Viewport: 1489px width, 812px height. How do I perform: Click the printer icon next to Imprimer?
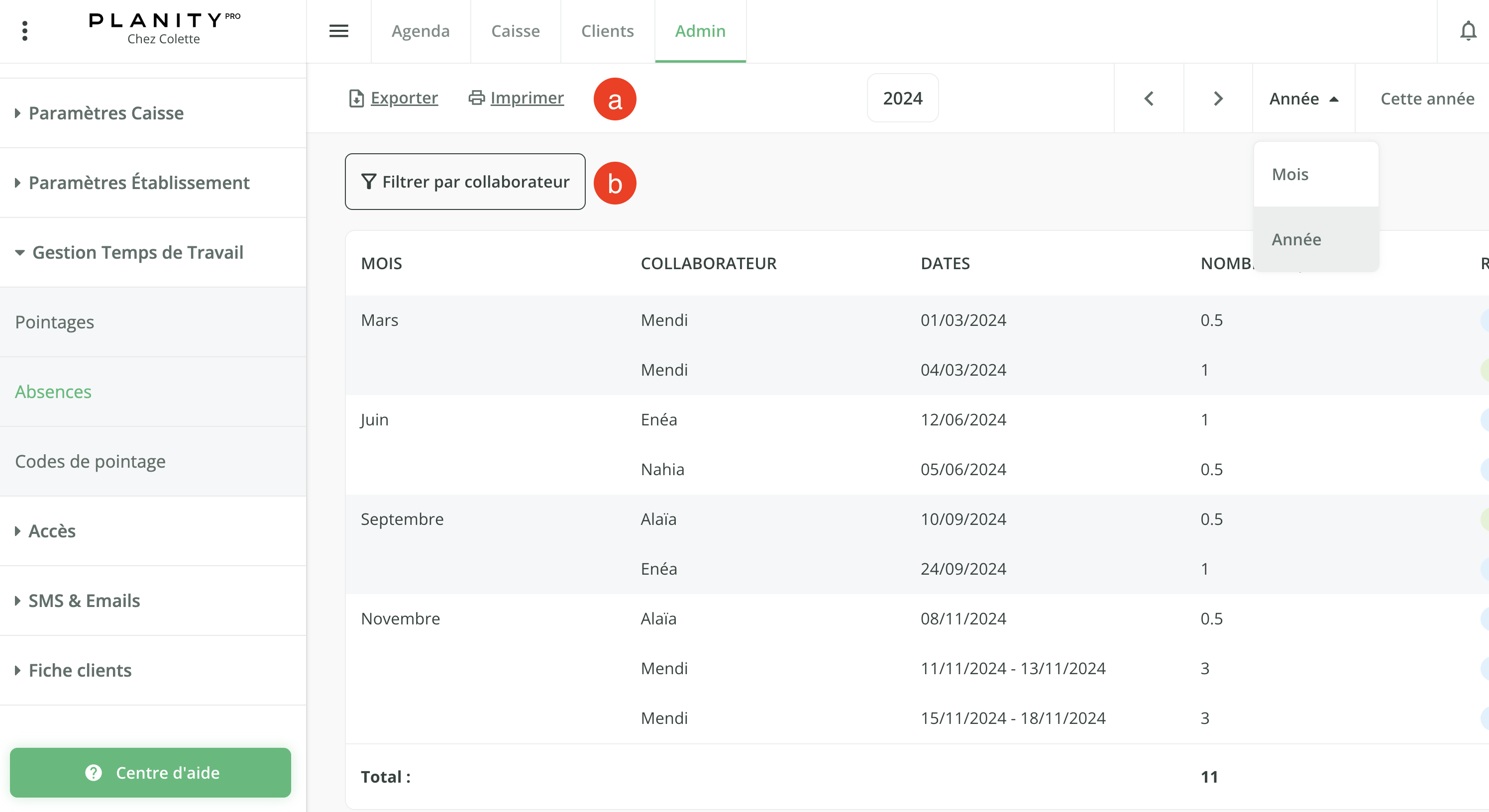475,98
